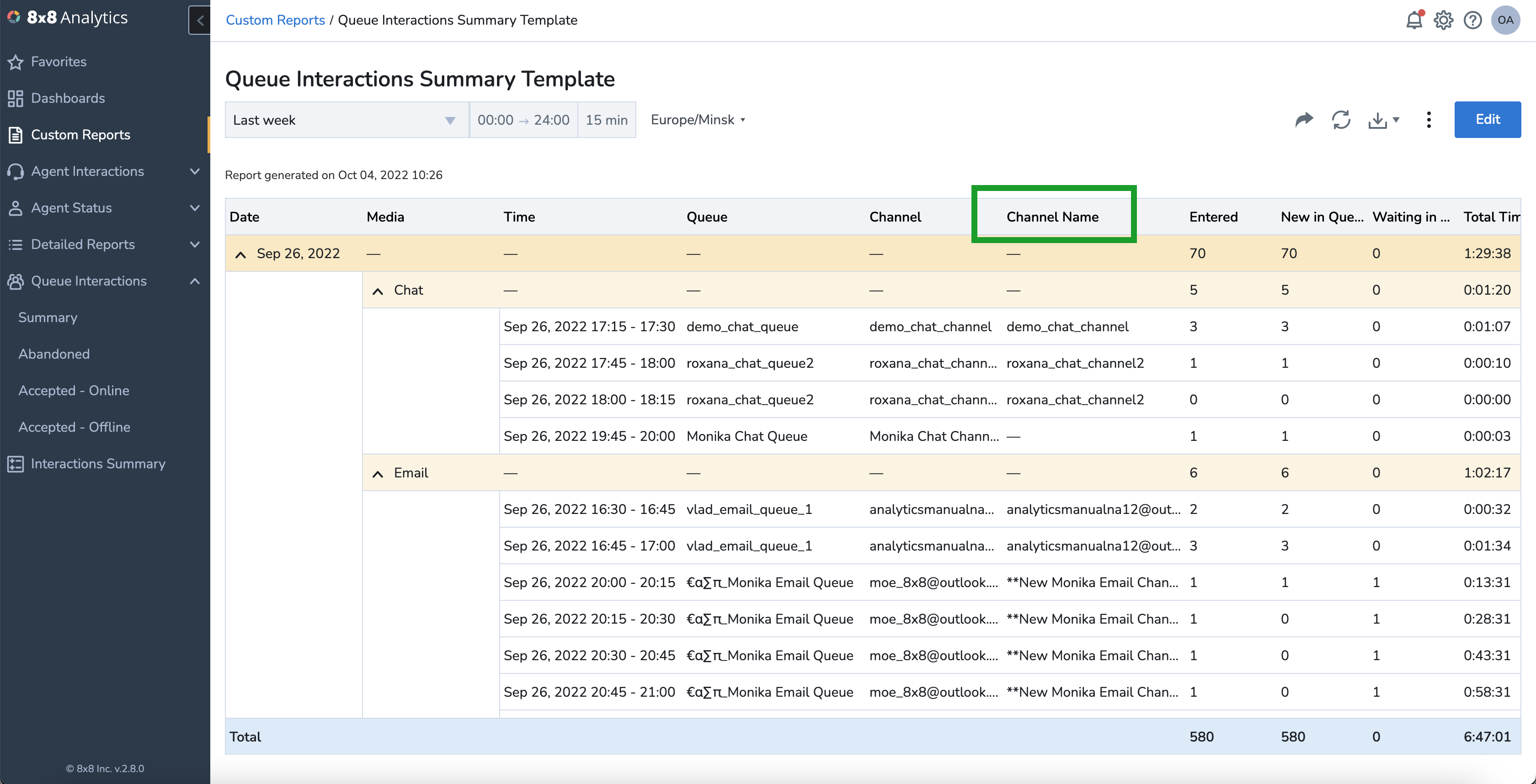This screenshot has width=1536, height=784.
Task: Open the help question mark icon
Action: (1472, 20)
